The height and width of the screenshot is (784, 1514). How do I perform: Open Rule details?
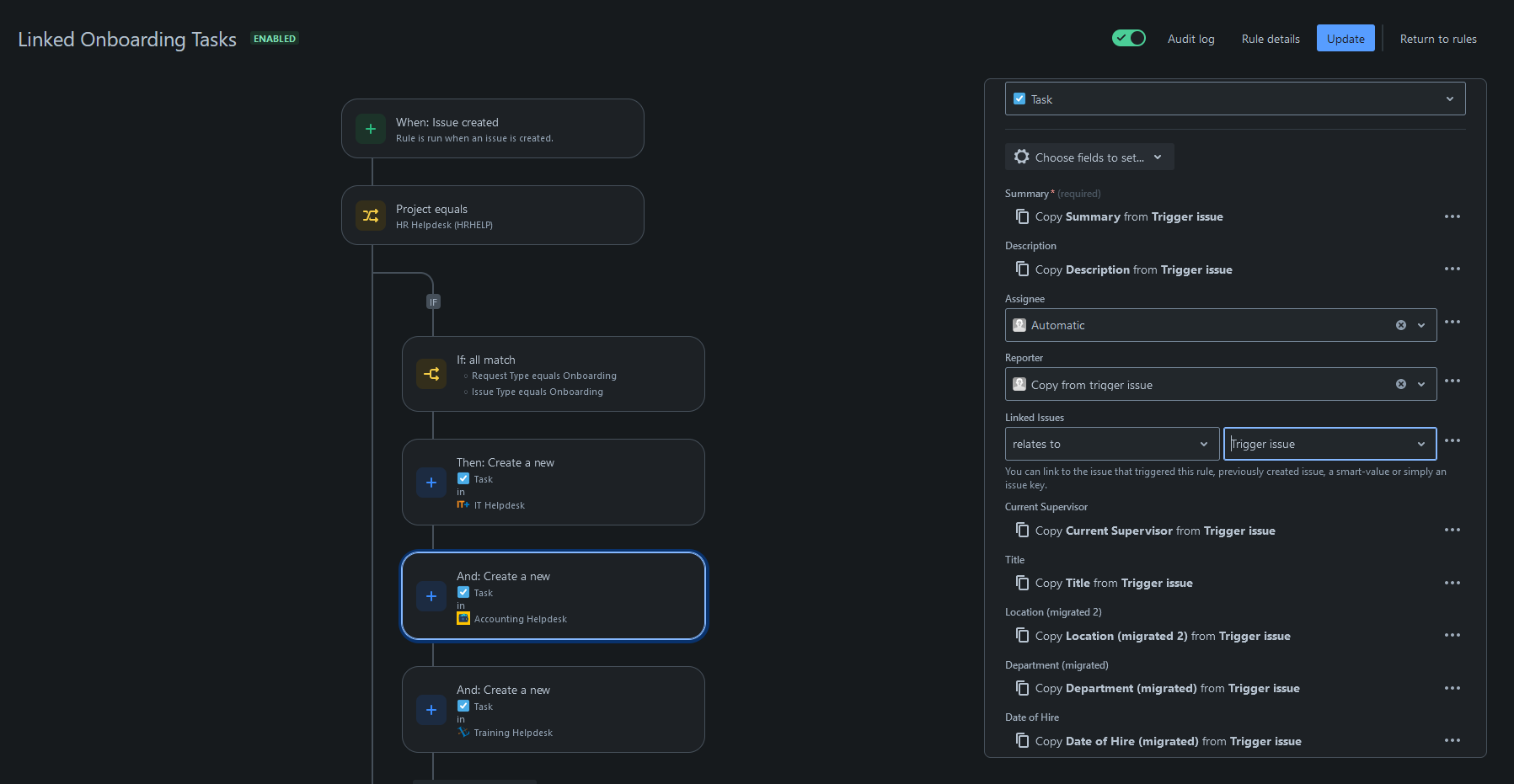point(1271,39)
